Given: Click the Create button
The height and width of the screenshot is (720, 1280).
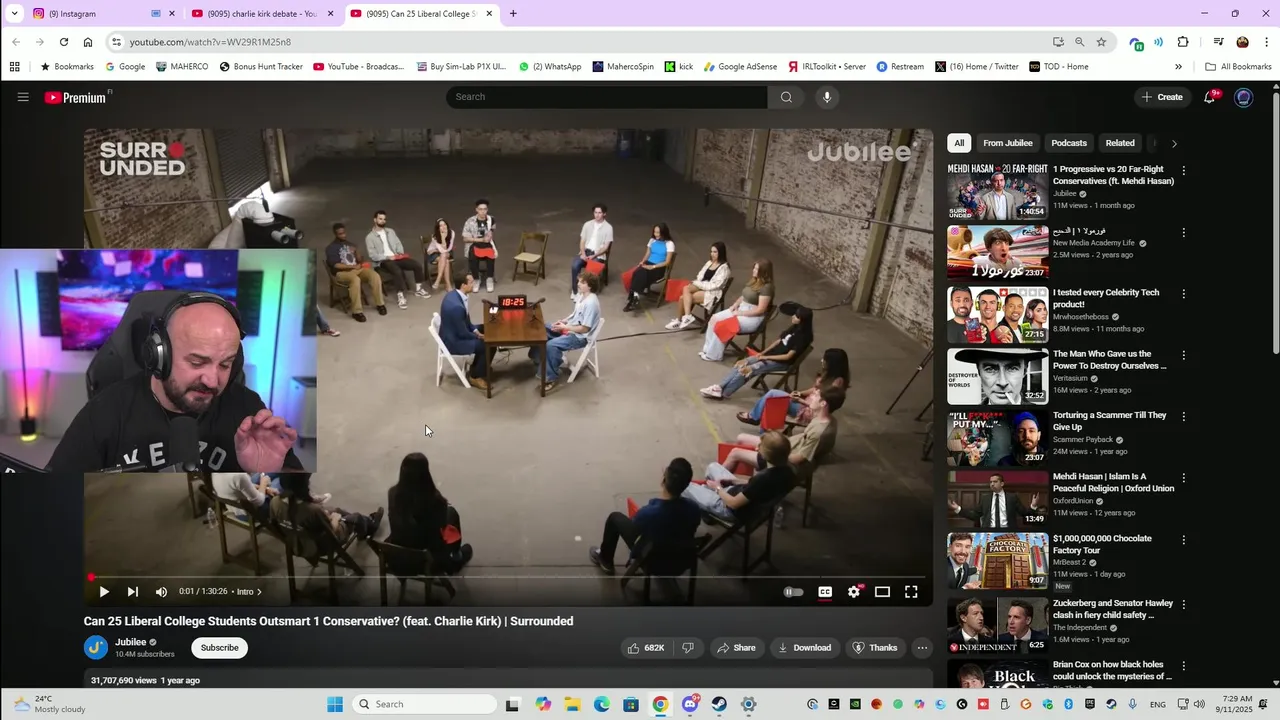Looking at the screenshot, I should point(1163,97).
